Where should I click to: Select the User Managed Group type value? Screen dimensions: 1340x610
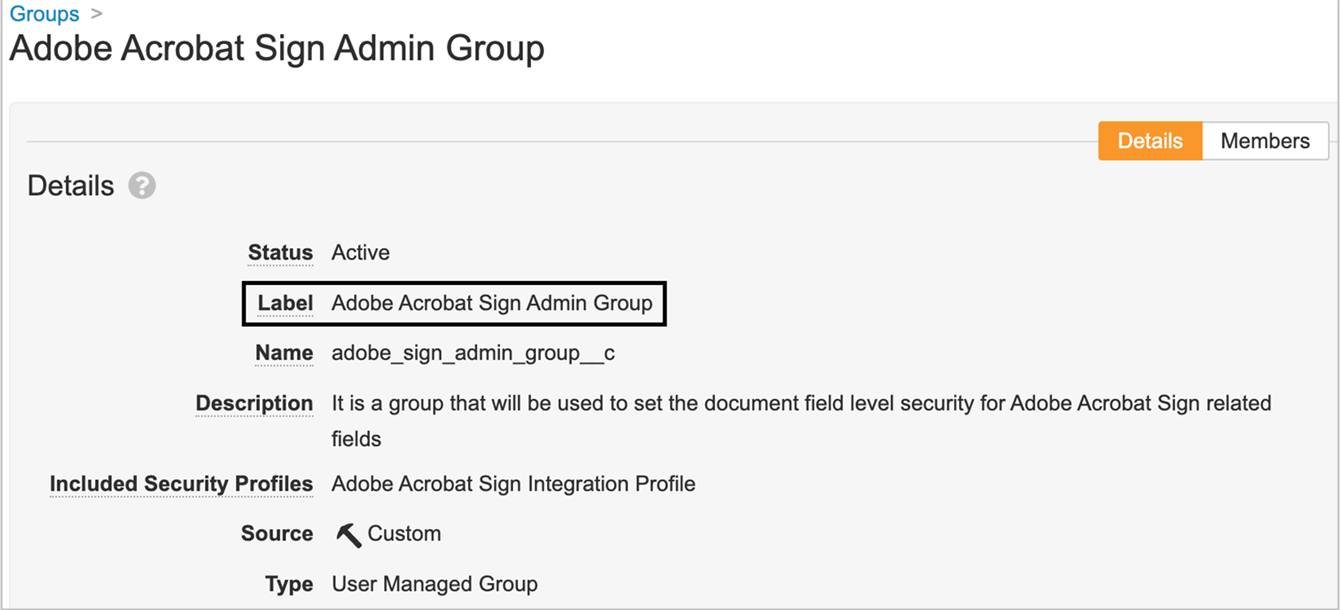point(434,583)
